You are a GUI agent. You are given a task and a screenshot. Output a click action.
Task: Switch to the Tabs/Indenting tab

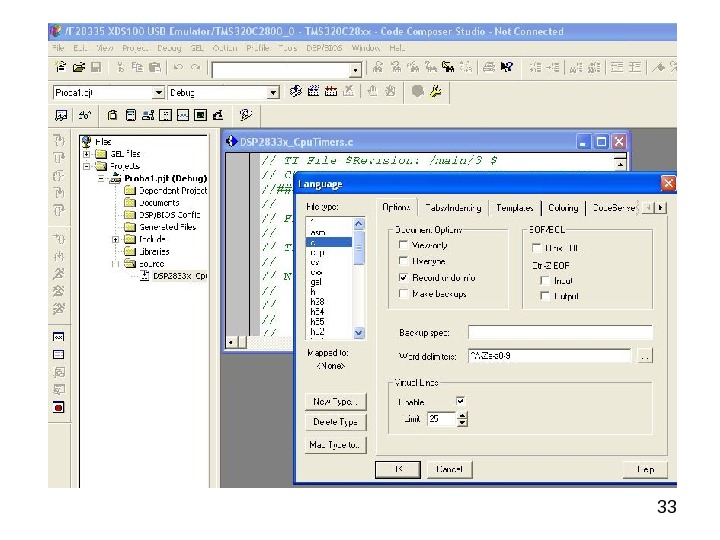453,208
